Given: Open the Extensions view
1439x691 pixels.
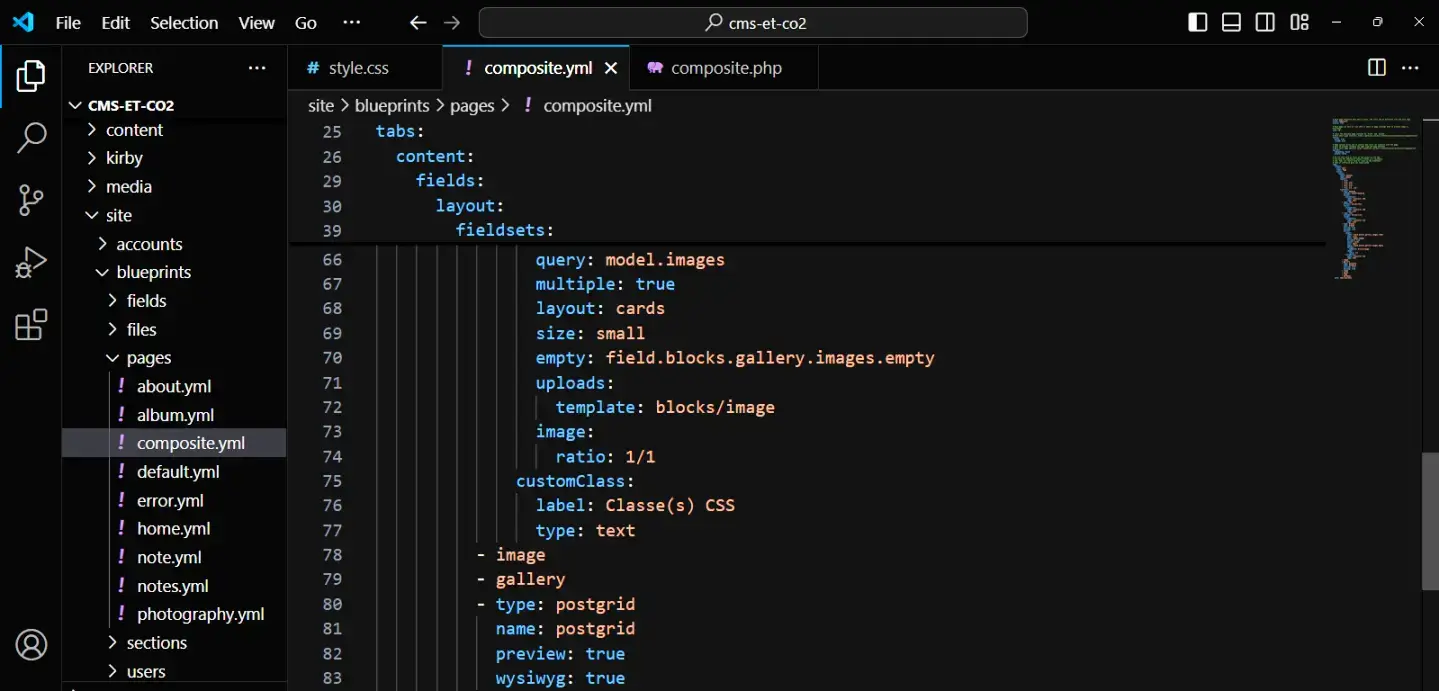Looking at the screenshot, I should tap(31, 325).
